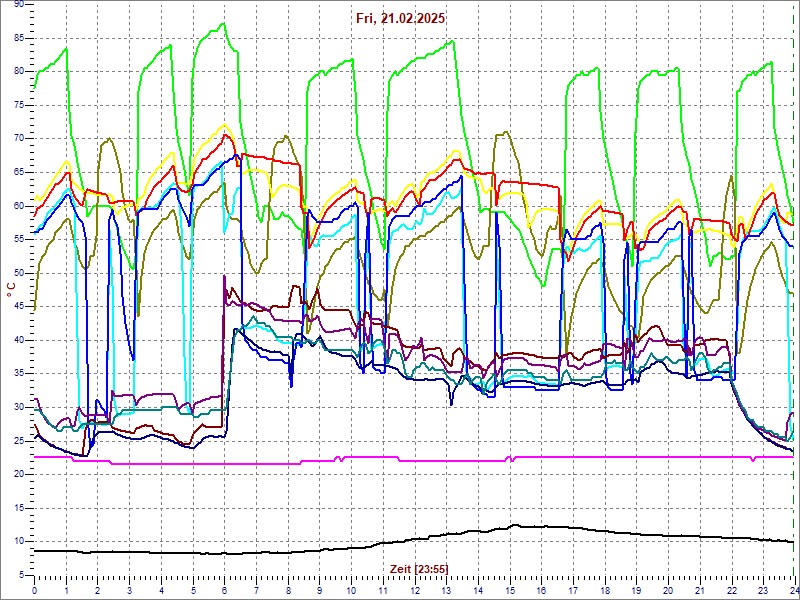This screenshot has width=800, height=600.
Task: Click hour "10" on the time axis
Action: (x=351, y=590)
